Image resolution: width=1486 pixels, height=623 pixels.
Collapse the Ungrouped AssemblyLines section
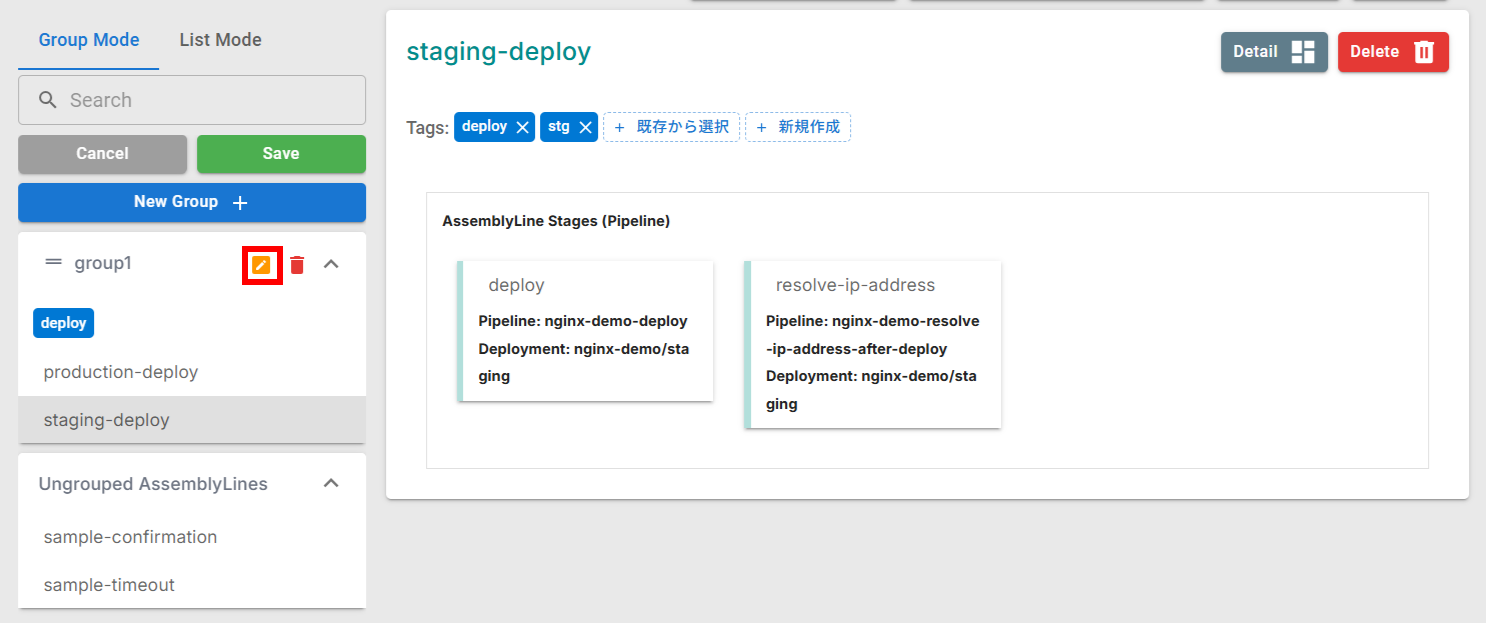coord(331,482)
